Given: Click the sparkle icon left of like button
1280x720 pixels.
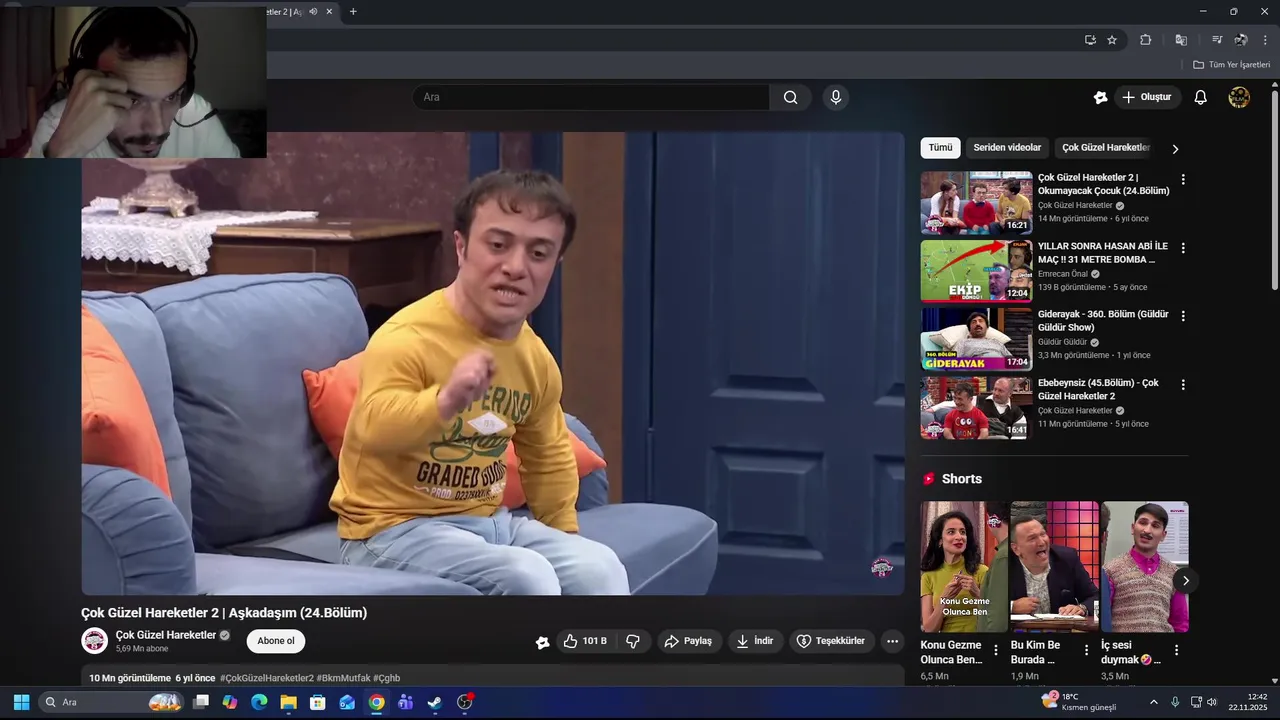Looking at the screenshot, I should click(542, 642).
